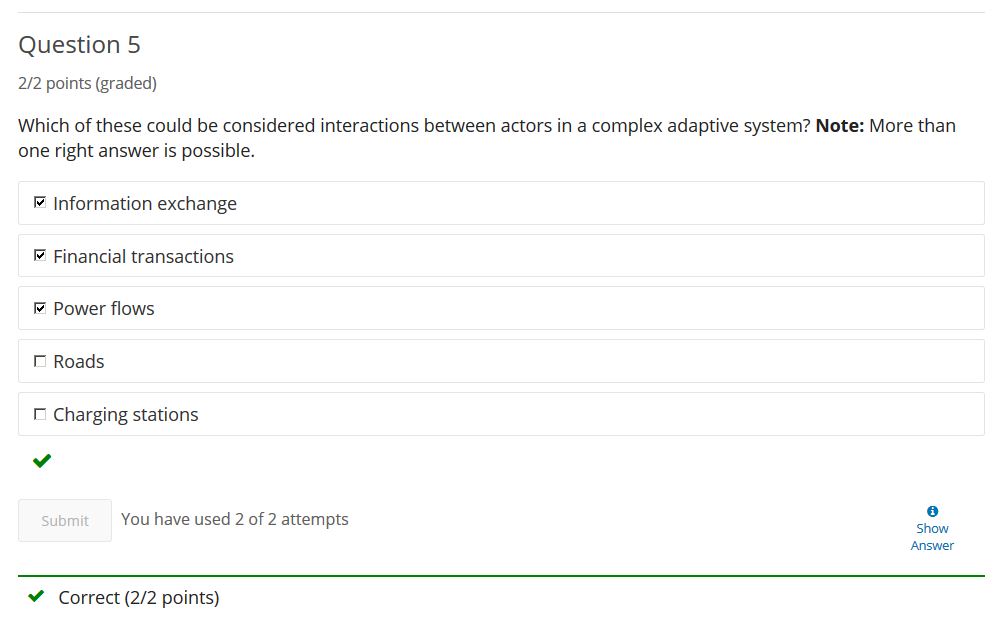Uncheck the Power flows checkbox
1005x623 pixels.
[x=40, y=308]
